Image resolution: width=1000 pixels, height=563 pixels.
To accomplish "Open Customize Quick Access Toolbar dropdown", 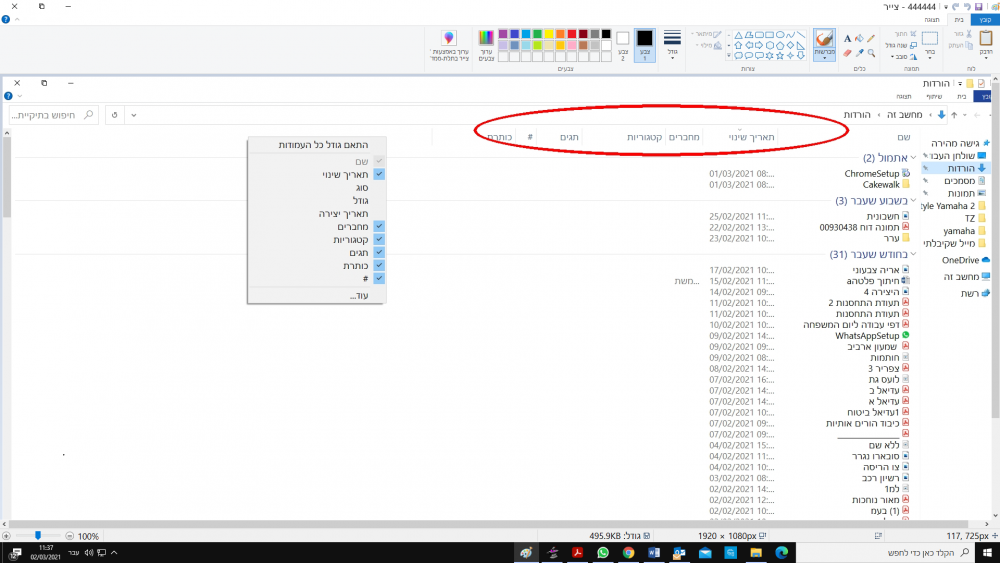I will click(946, 7).
